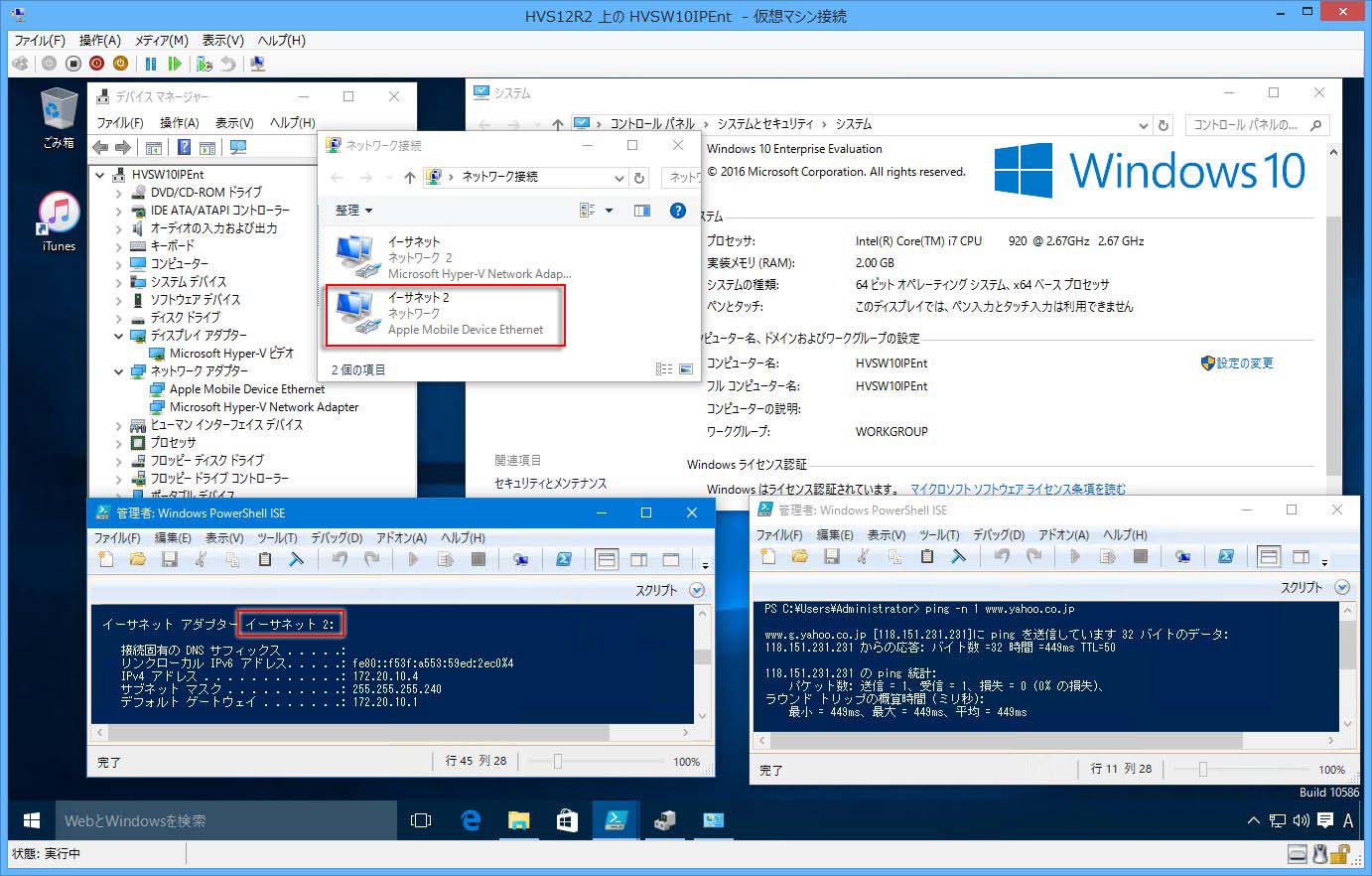Collapse the HVSW10IPEnt root node

[x=100, y=175]
